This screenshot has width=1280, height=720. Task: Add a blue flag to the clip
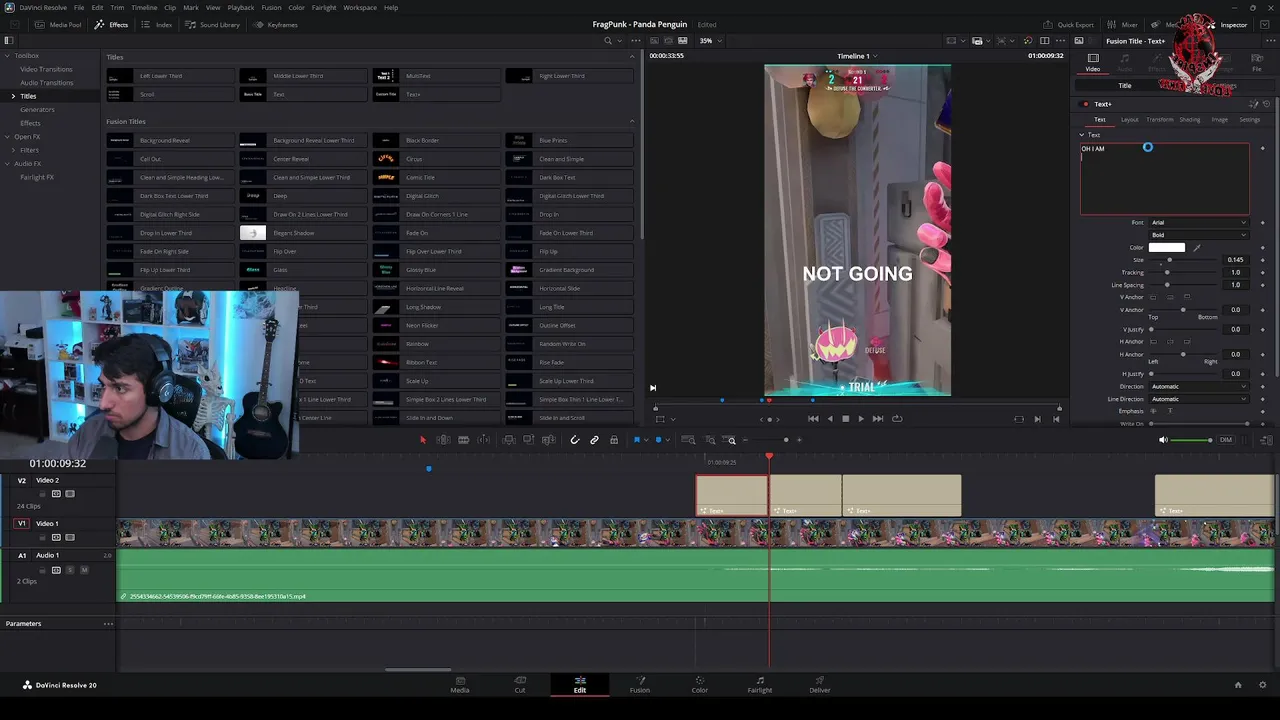637,440
